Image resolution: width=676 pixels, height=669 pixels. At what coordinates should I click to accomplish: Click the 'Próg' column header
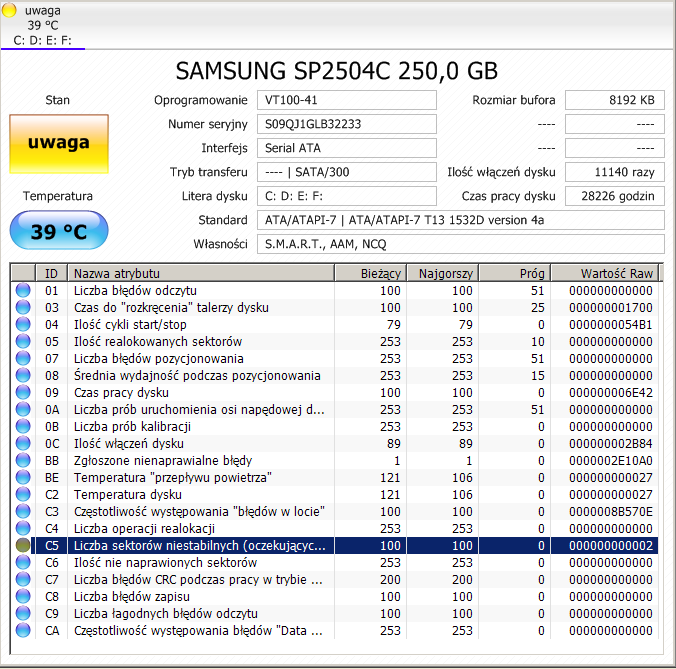coord(515,273)
